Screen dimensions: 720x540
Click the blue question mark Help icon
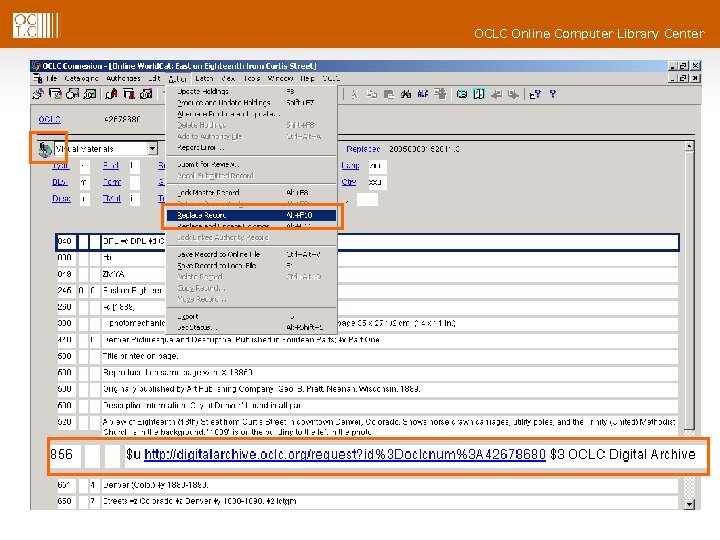(552, 94)
